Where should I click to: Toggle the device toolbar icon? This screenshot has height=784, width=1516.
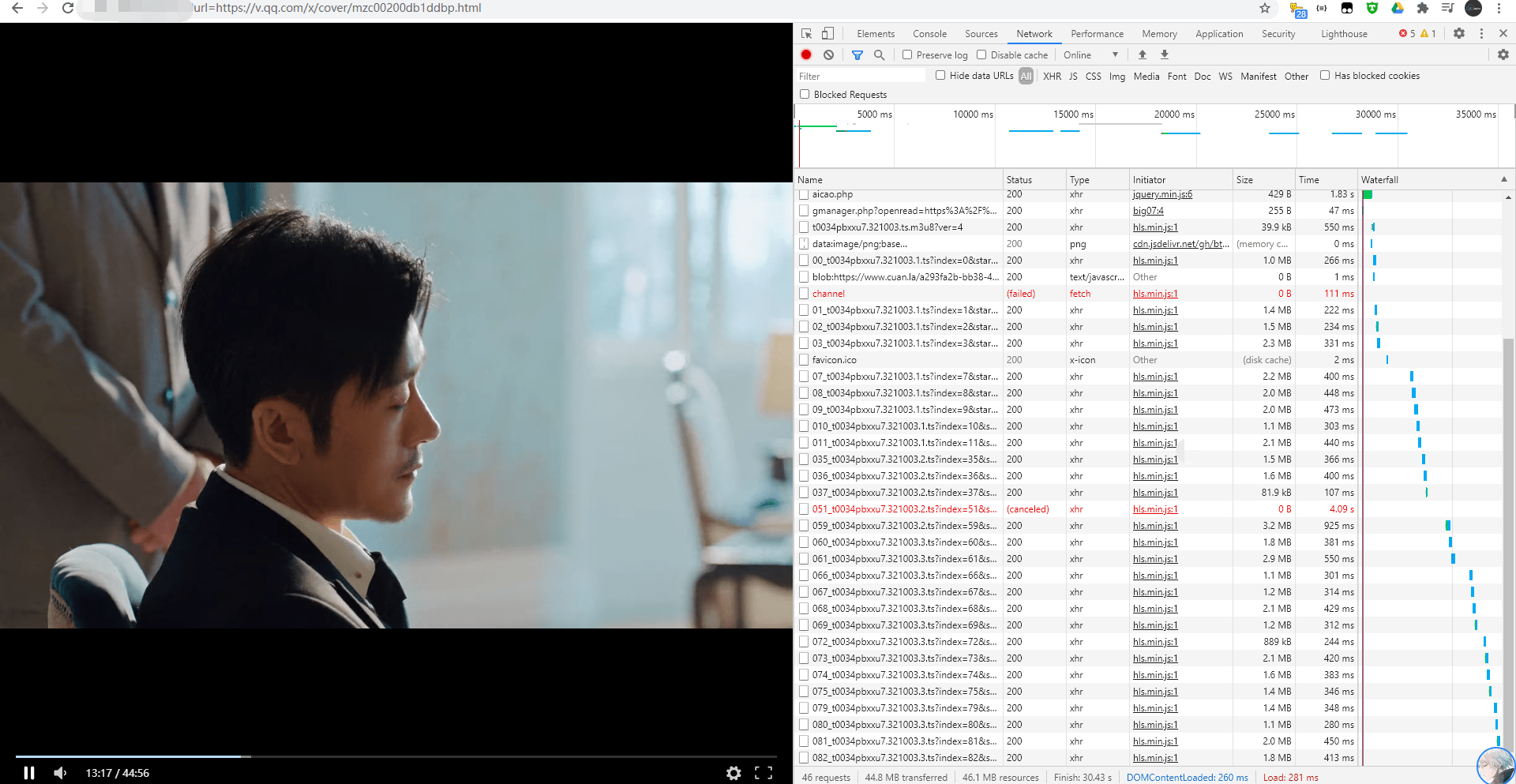pyautogui.click(x=827, y=33)
